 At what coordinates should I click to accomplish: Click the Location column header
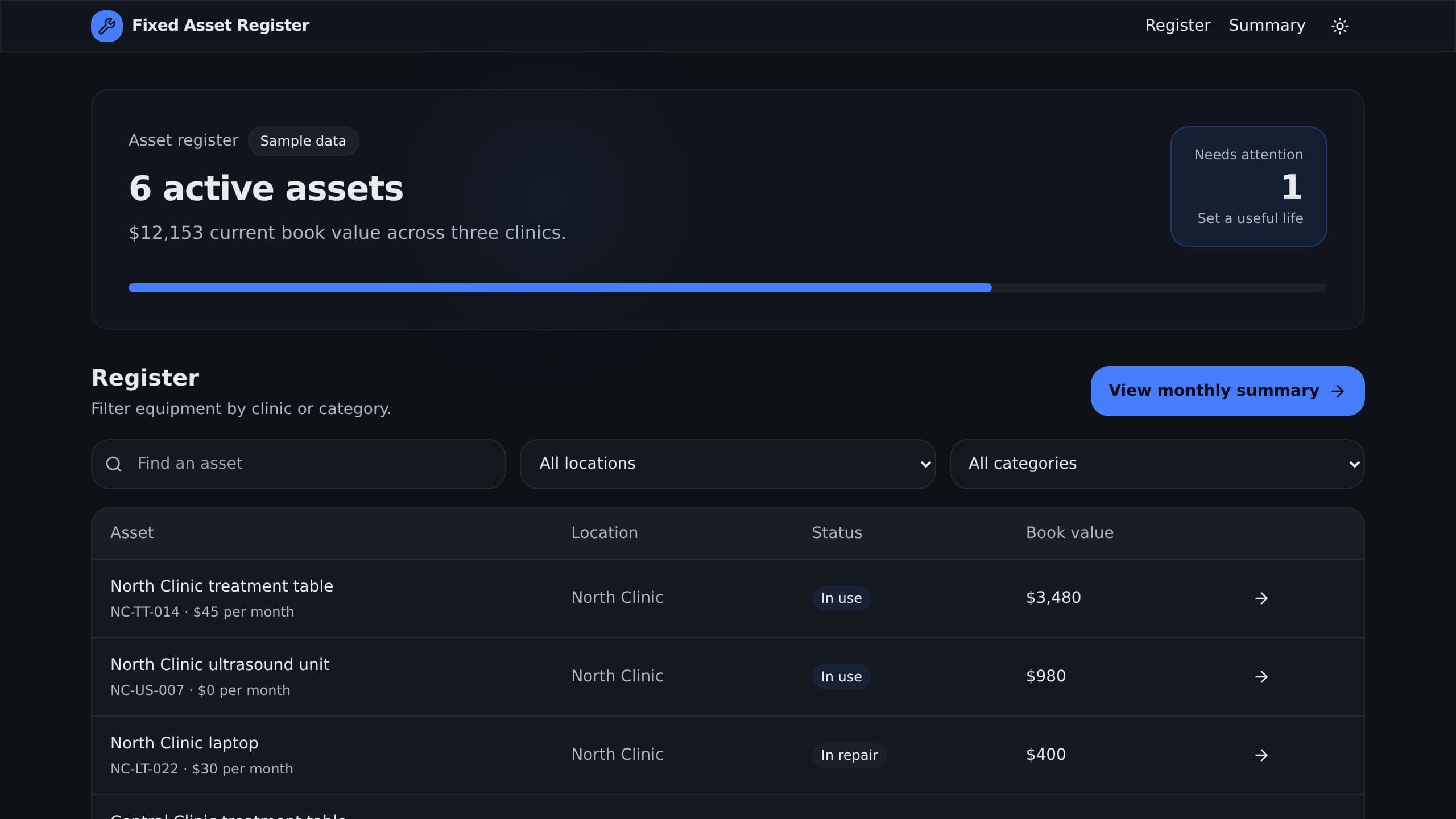pyautogui.click(x=605, y=533)
